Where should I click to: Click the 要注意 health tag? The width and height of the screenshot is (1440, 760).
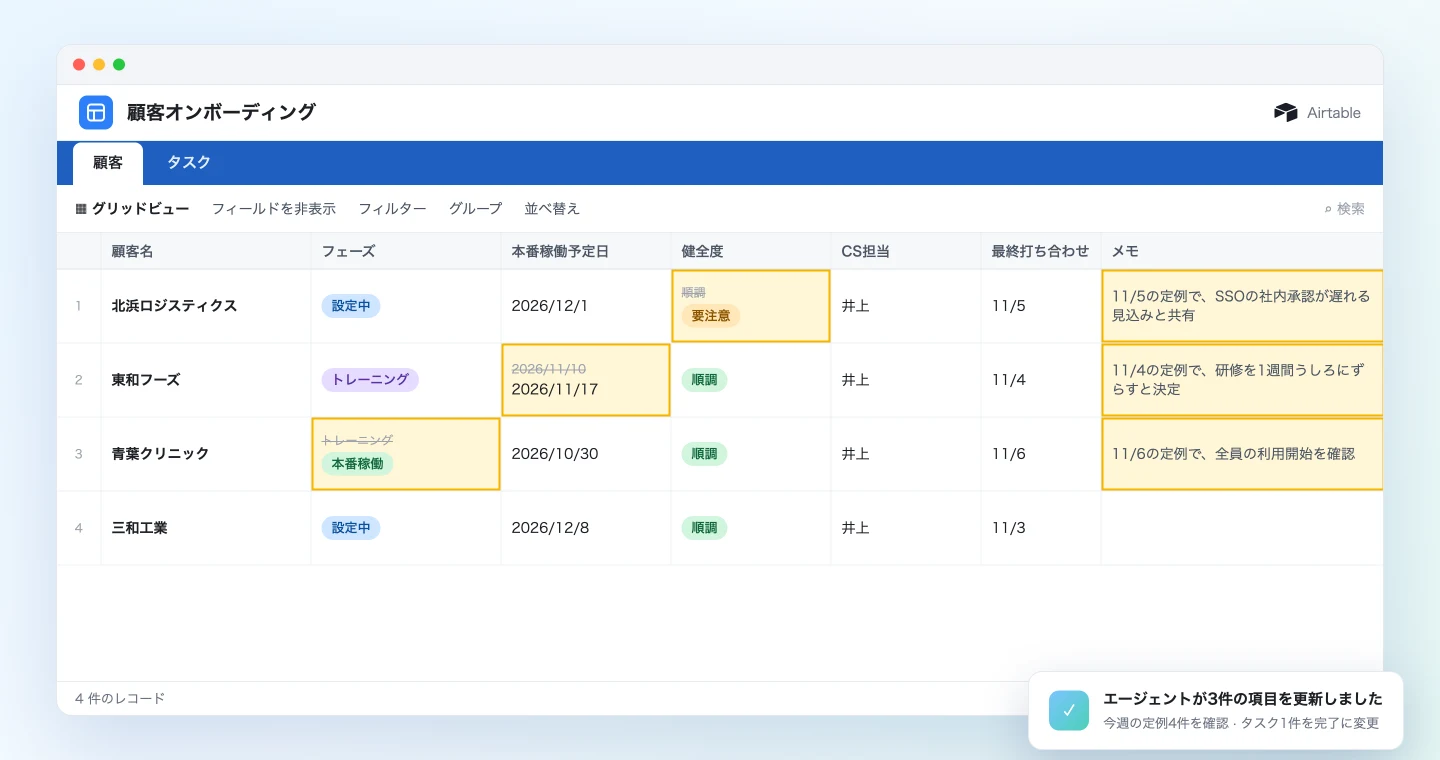click(x=711, y=316)
